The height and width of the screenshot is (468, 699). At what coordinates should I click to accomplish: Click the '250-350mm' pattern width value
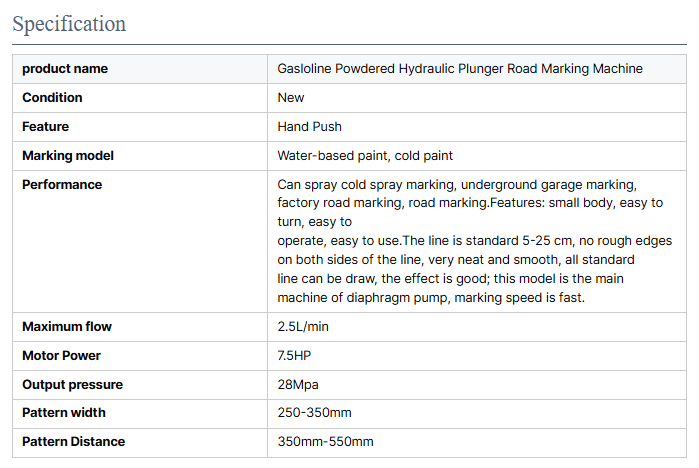point(314,413)
